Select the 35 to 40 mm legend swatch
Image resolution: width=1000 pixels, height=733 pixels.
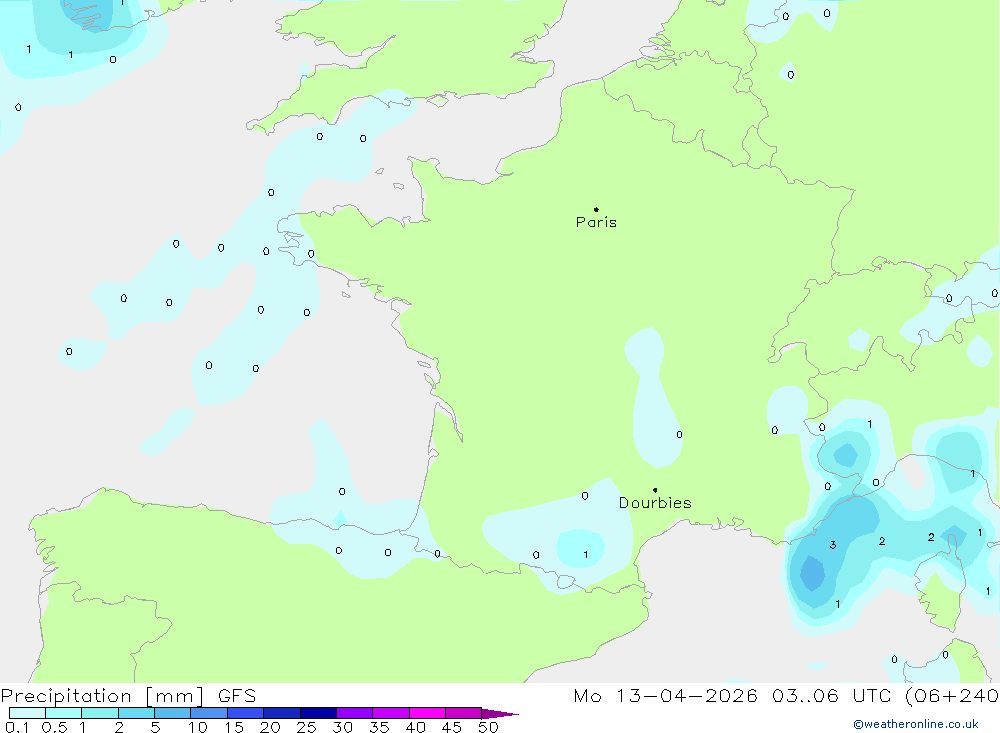(x=390, y=713)
